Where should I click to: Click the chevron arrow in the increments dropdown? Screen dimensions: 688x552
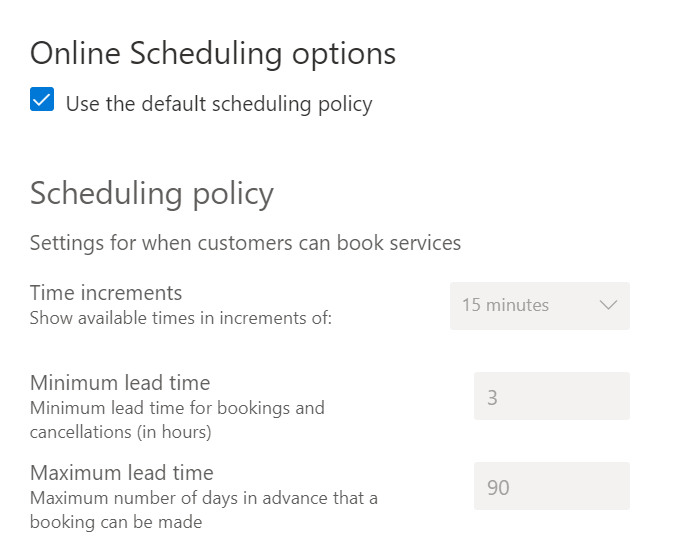point(608,306)
